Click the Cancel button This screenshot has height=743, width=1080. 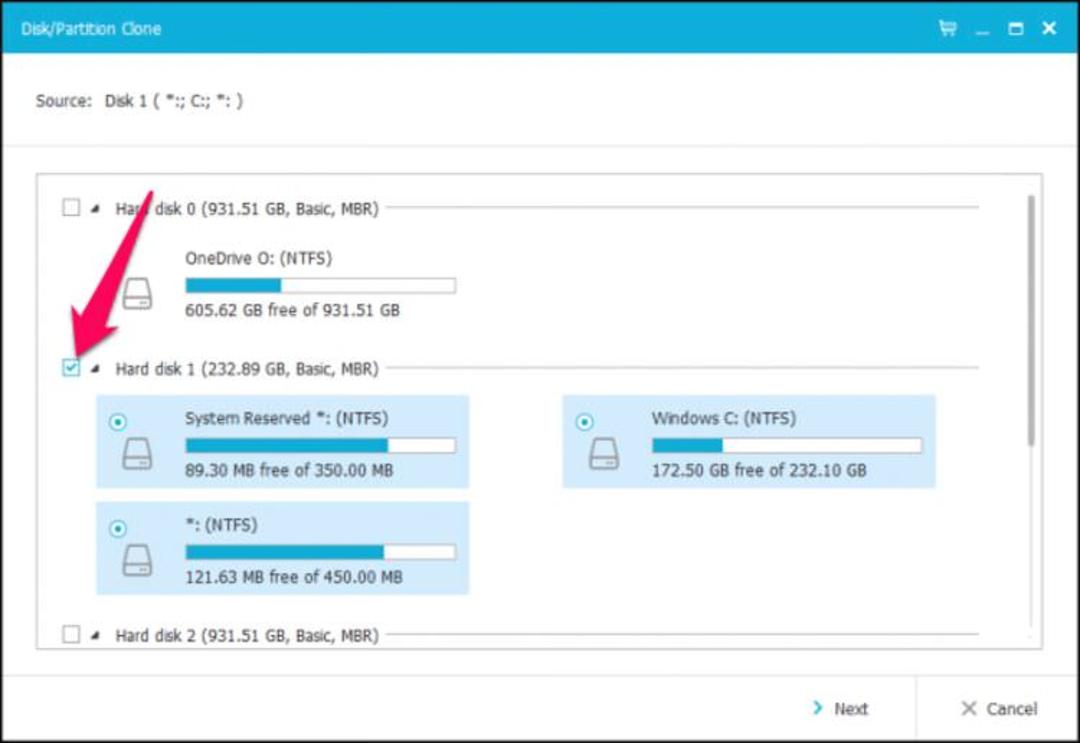click(999, 708)
